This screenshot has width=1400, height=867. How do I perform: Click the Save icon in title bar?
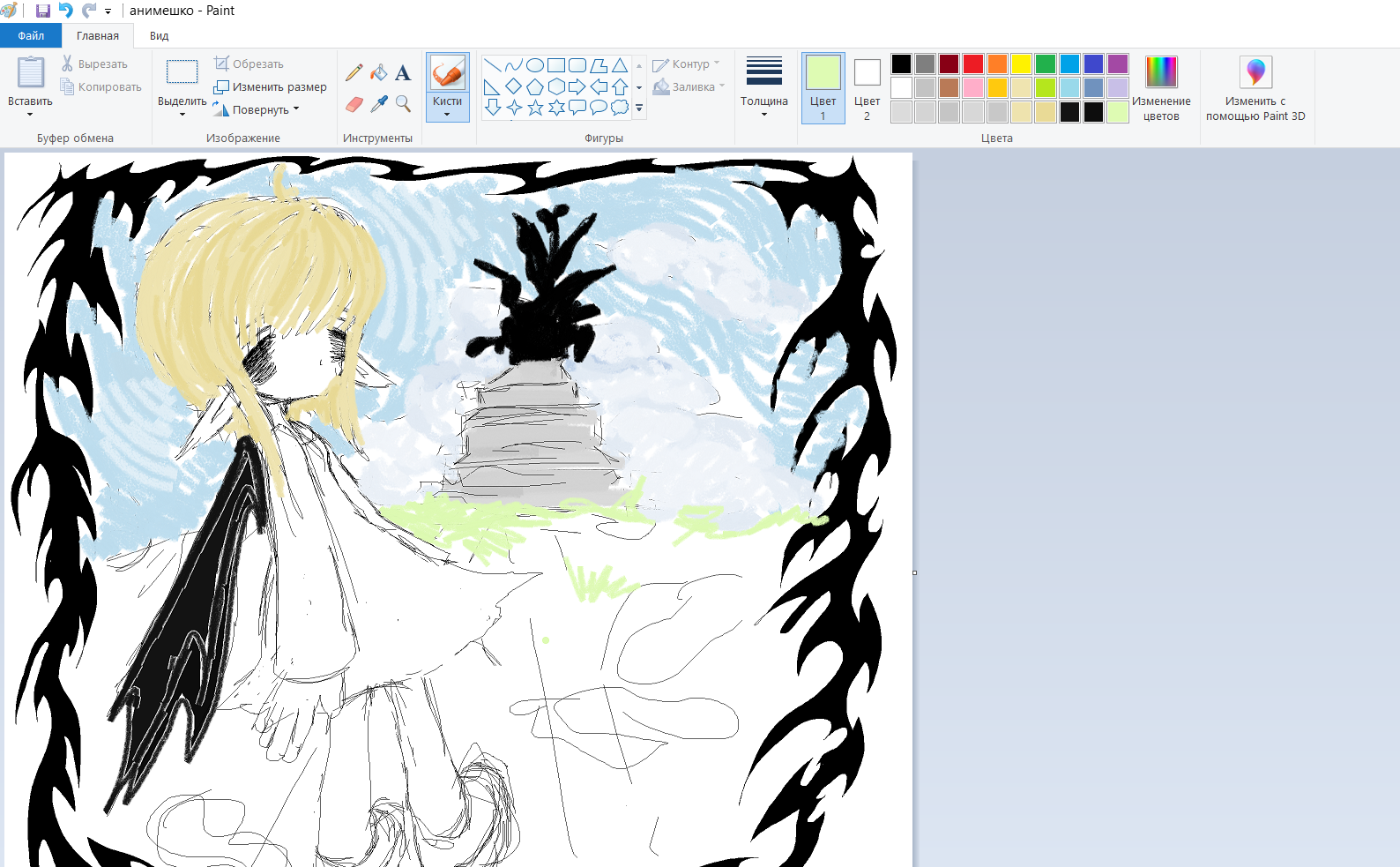[x=42, y=11]
